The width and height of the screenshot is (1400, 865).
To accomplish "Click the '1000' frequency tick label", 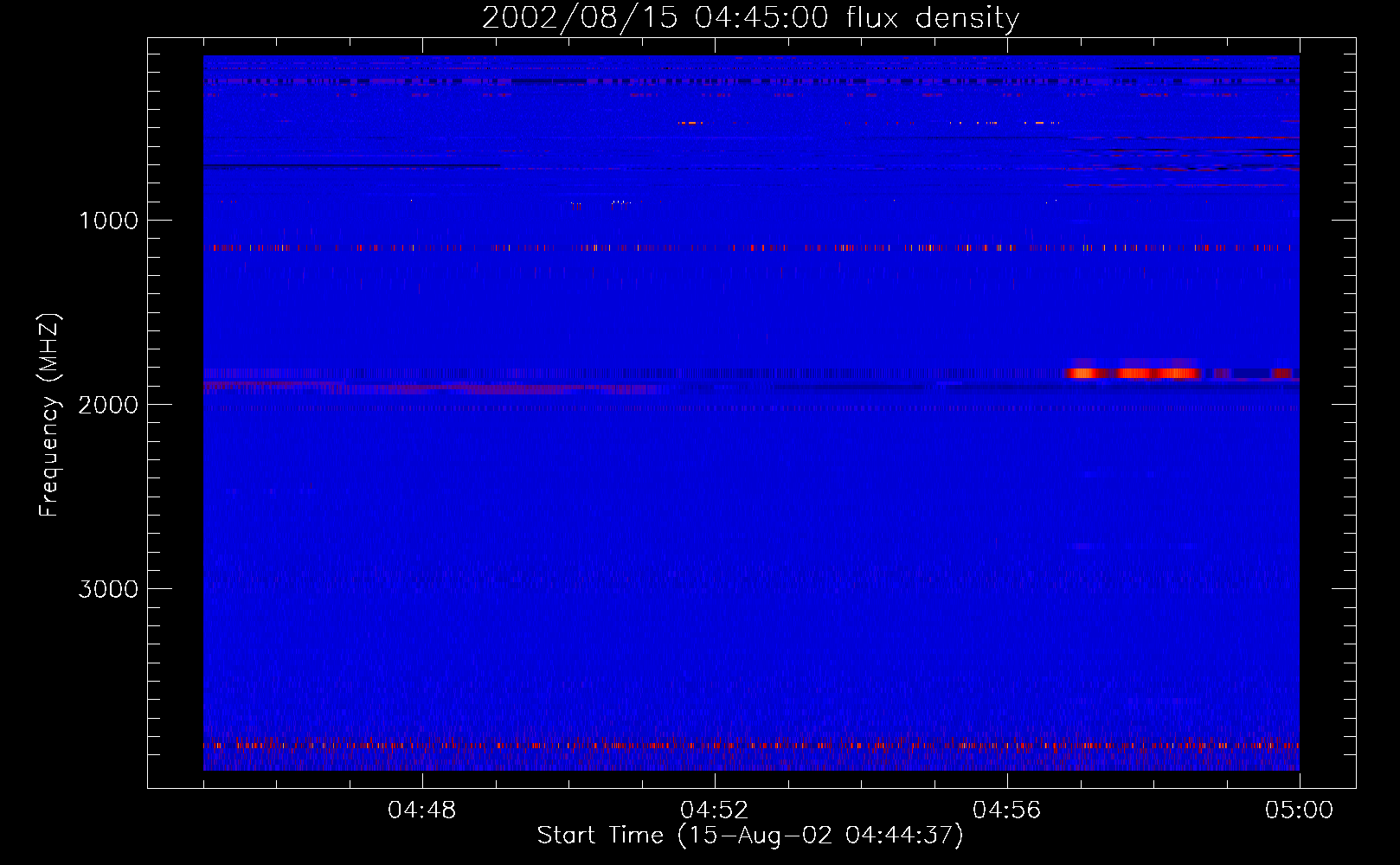I will tap(108, 221).
